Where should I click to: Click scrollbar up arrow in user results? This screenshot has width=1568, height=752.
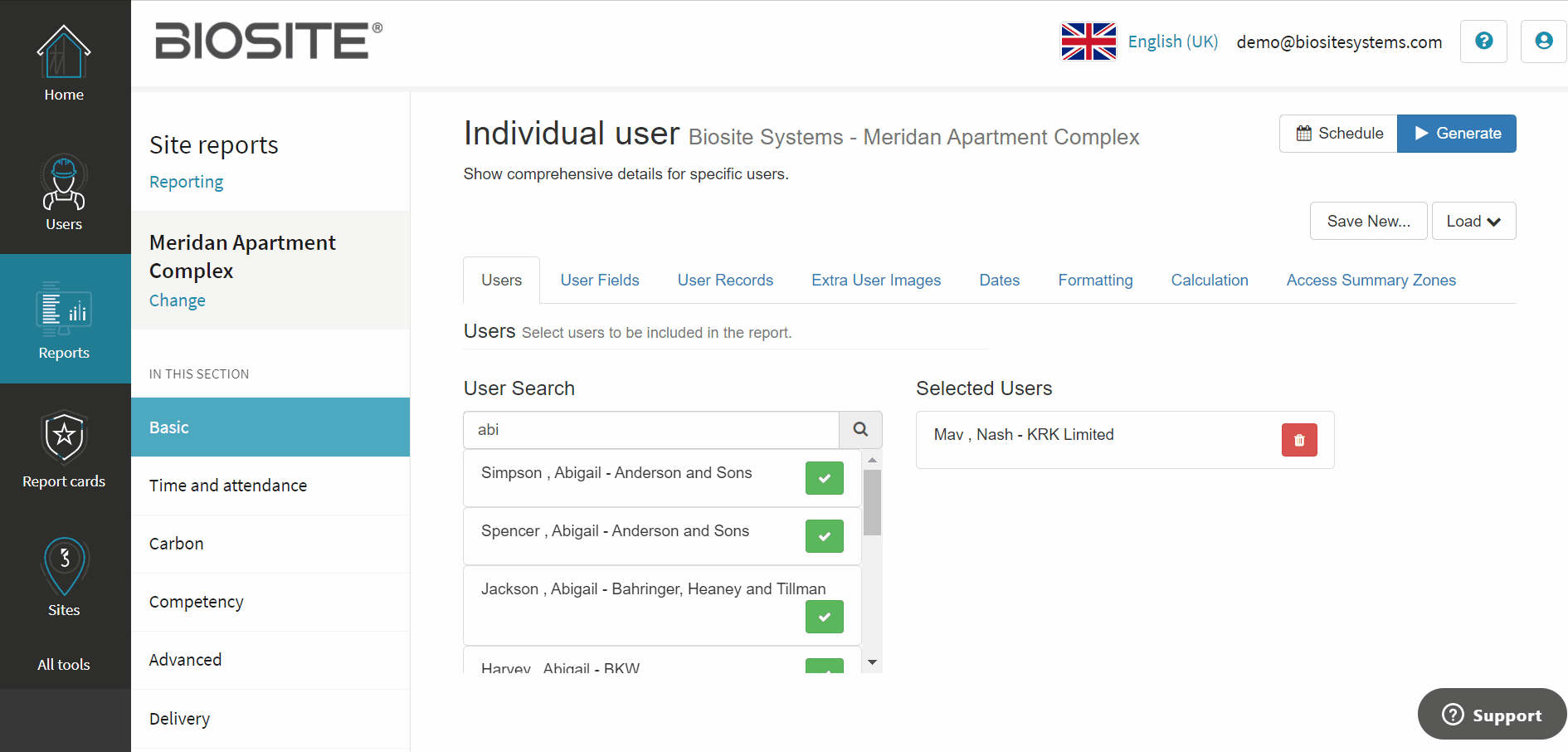click(x=872, y=460)
